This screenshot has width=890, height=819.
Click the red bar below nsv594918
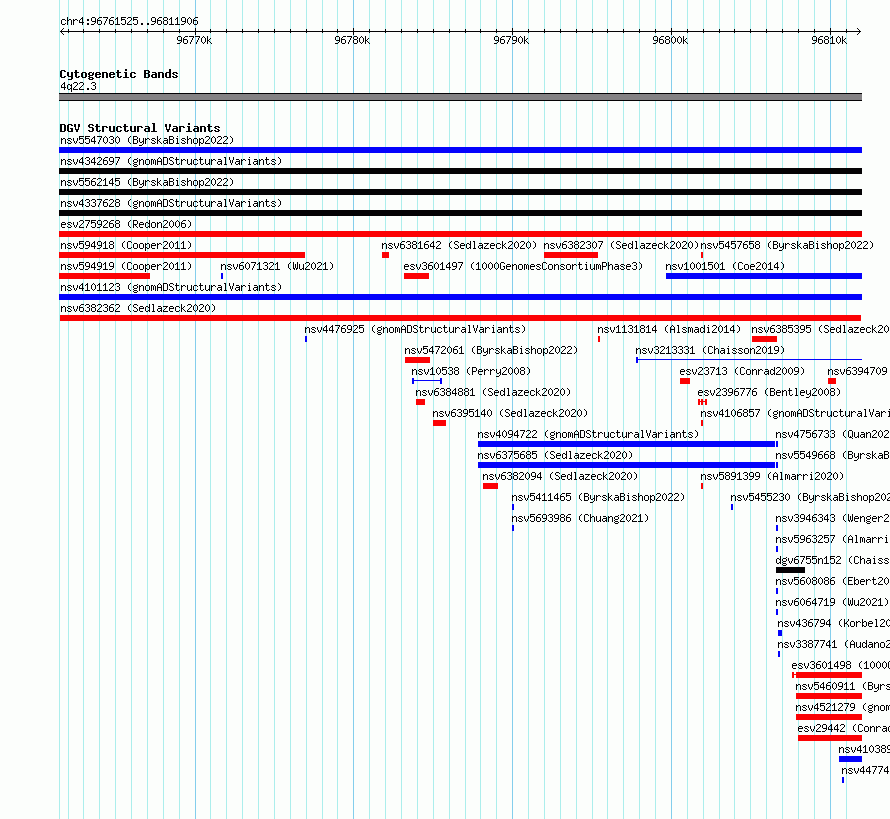pos(182,255)
